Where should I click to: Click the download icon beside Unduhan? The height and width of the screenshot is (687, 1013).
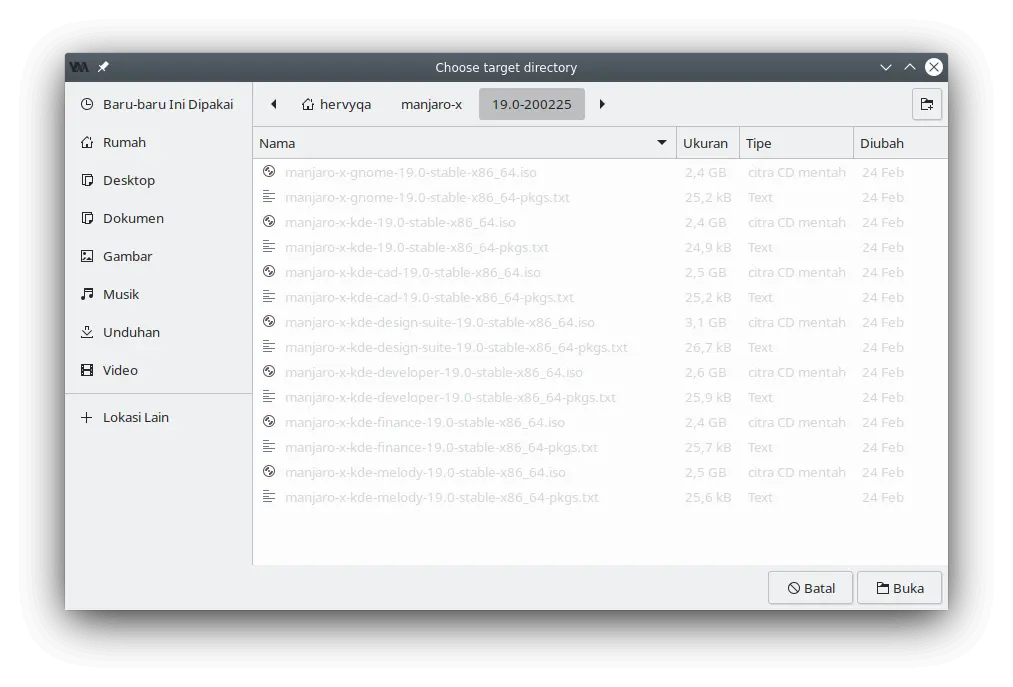(x=87, y=332)
